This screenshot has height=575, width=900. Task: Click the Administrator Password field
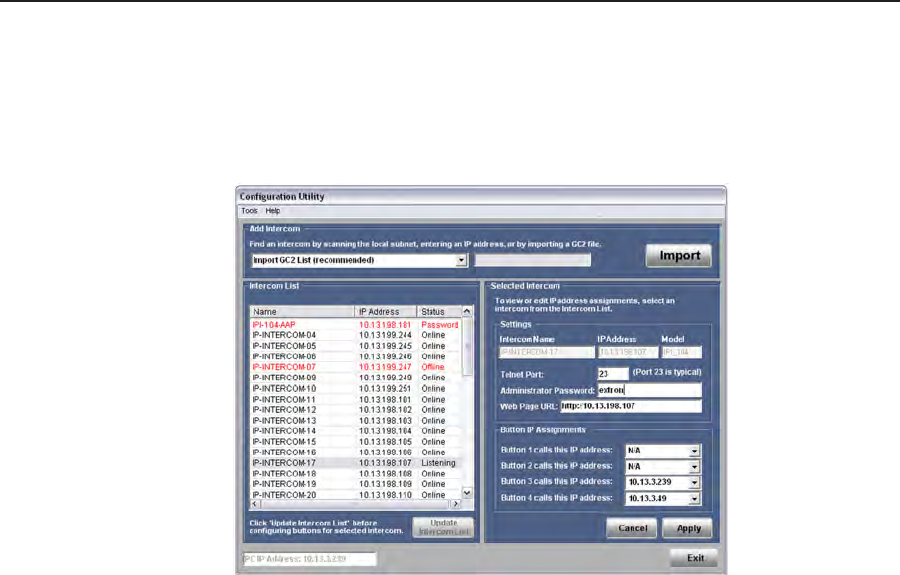coord(649,390)
